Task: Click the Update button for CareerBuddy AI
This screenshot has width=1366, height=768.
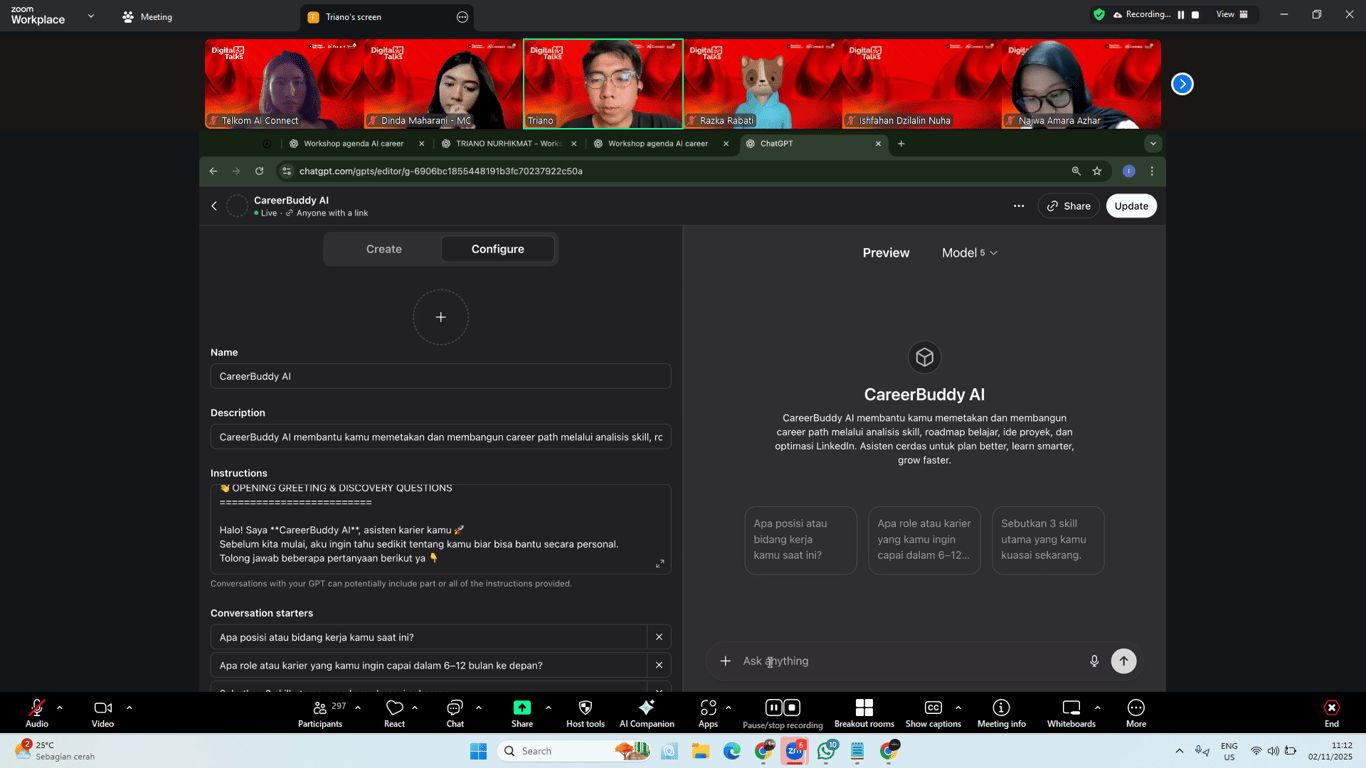Action: (x=1131, y=205)
